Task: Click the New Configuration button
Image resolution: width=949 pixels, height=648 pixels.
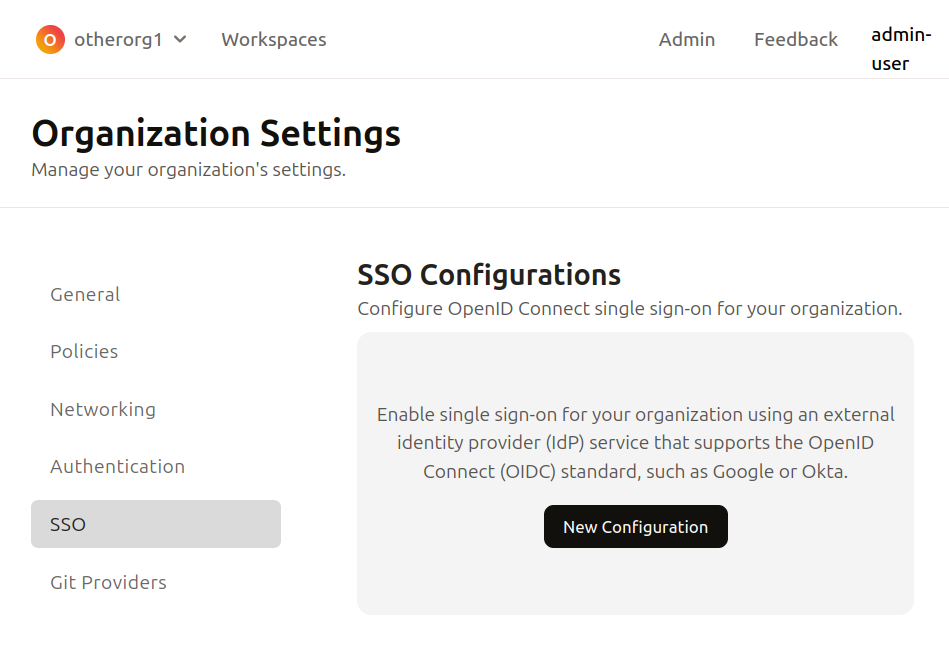Action: (636, 527)
